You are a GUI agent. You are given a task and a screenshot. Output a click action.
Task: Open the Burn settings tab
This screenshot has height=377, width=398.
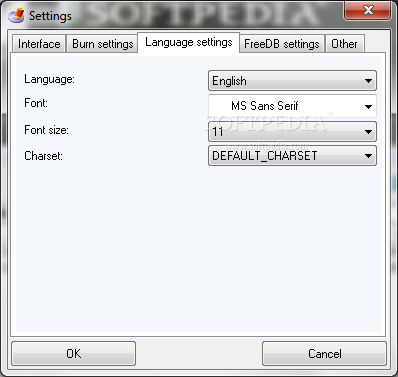point(102,44)
